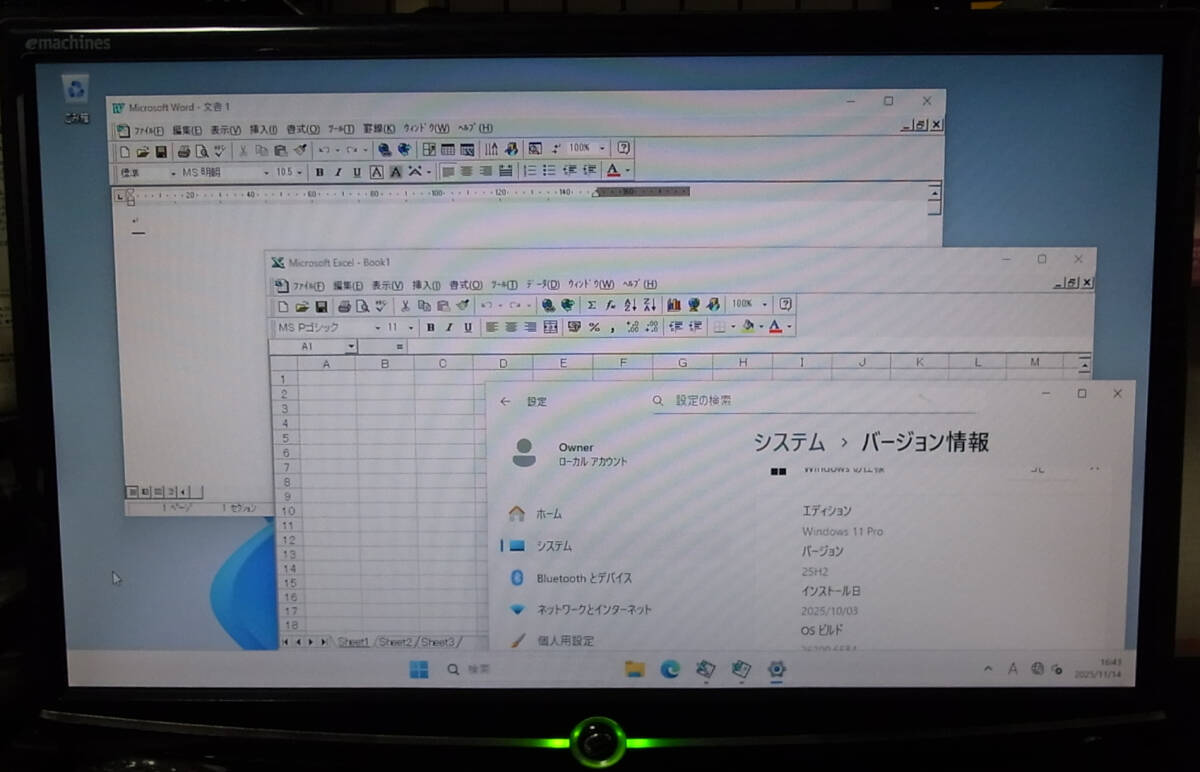Click the AutoSum sigma icon in Excel
Screen dimensions: 1200x772
[x=591, y=305]
